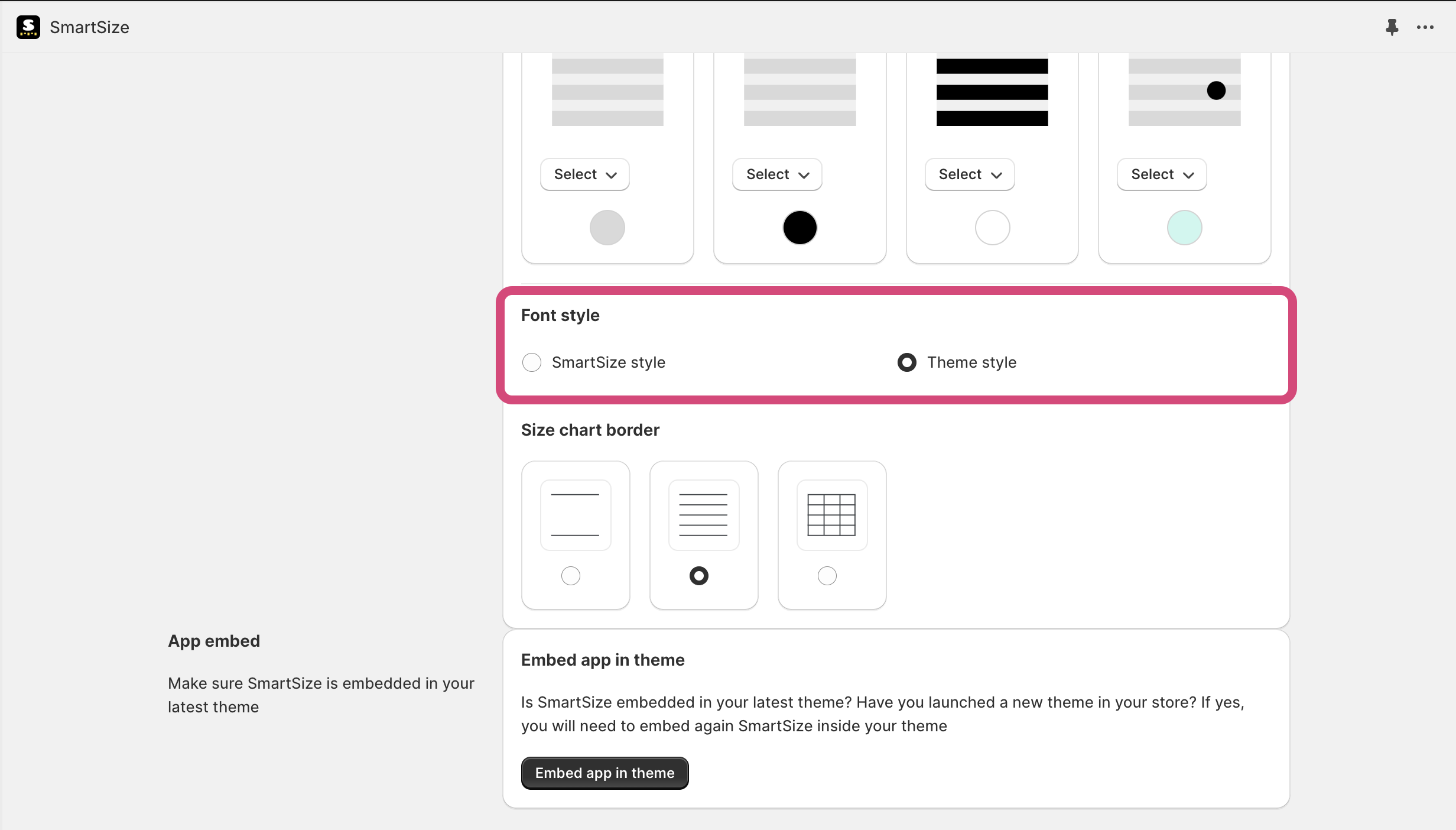Click the table preview with black dot

1185,90
